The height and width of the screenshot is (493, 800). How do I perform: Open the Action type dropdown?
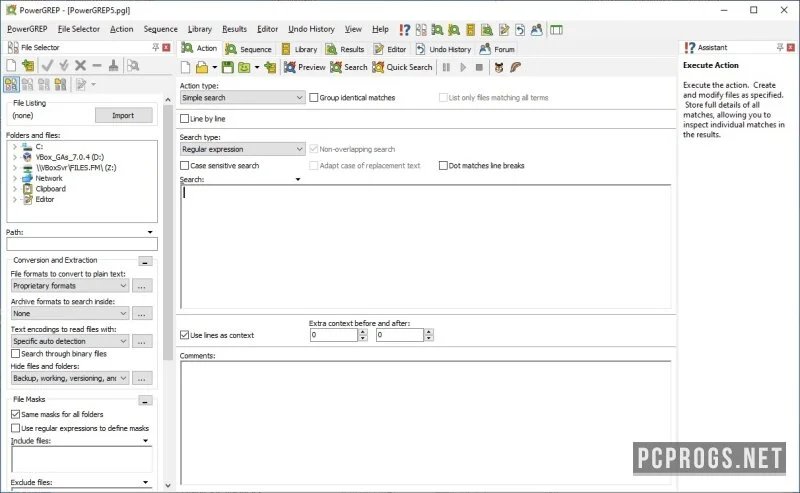242,97
